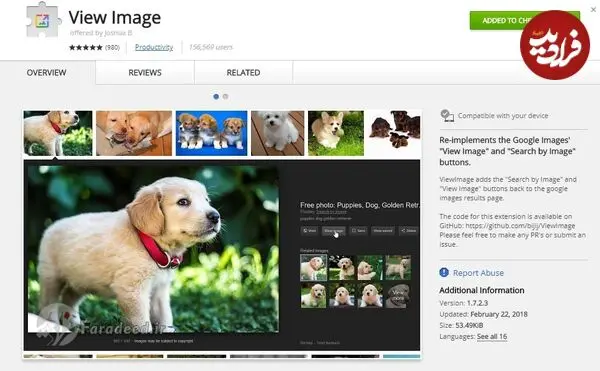The image size is (600, 371).
Task: Click the Version 1.7.2.3 text
Action: tap(464, 303)
